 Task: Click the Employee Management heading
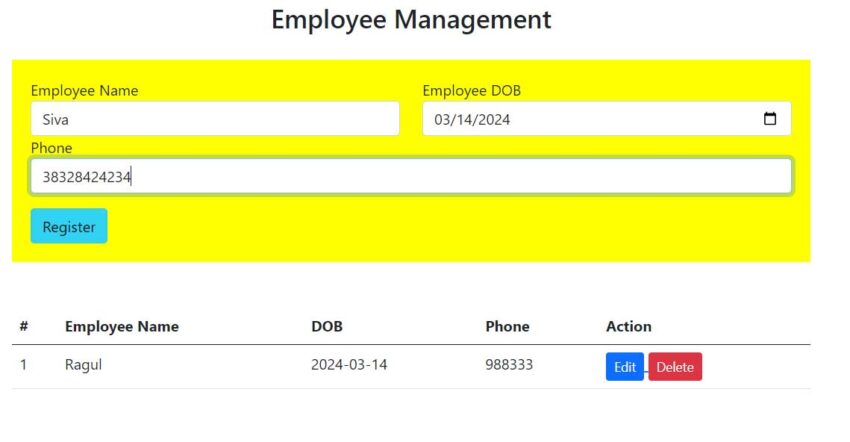411,19
